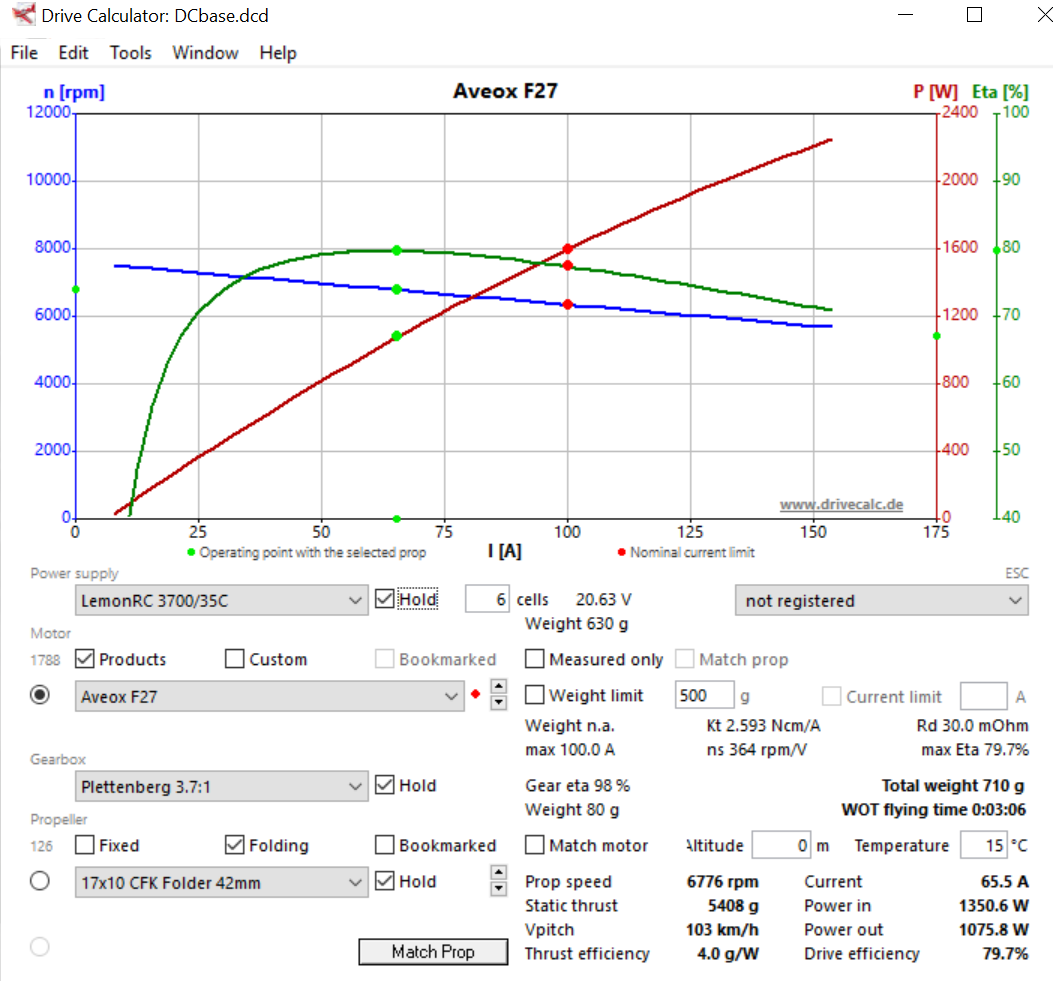Click the green marker on the rpm axis
Viewport: 1053px width, 981px height.
[x=76, y=289]
